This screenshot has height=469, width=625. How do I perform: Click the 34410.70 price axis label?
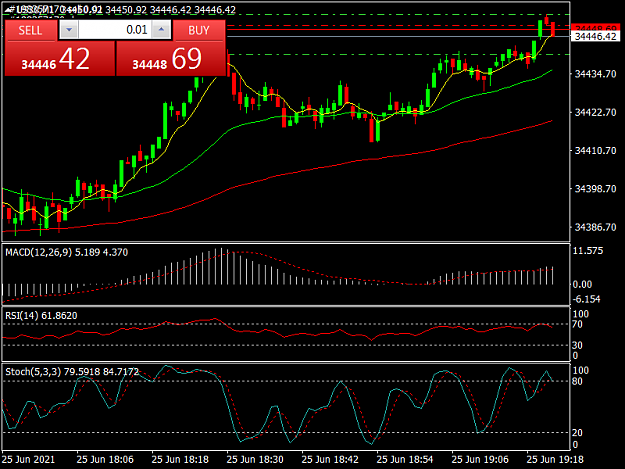click(596, 151)
